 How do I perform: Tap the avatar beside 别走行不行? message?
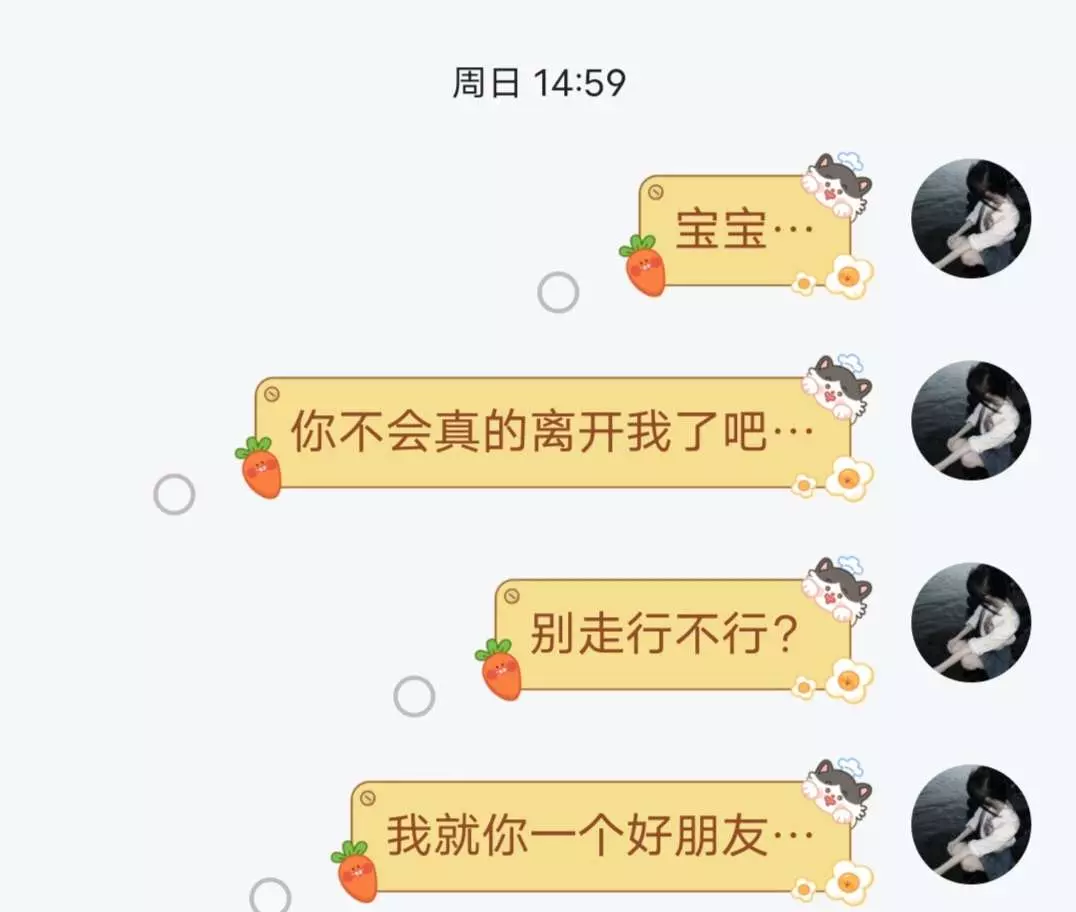click(x=970, y=622)
